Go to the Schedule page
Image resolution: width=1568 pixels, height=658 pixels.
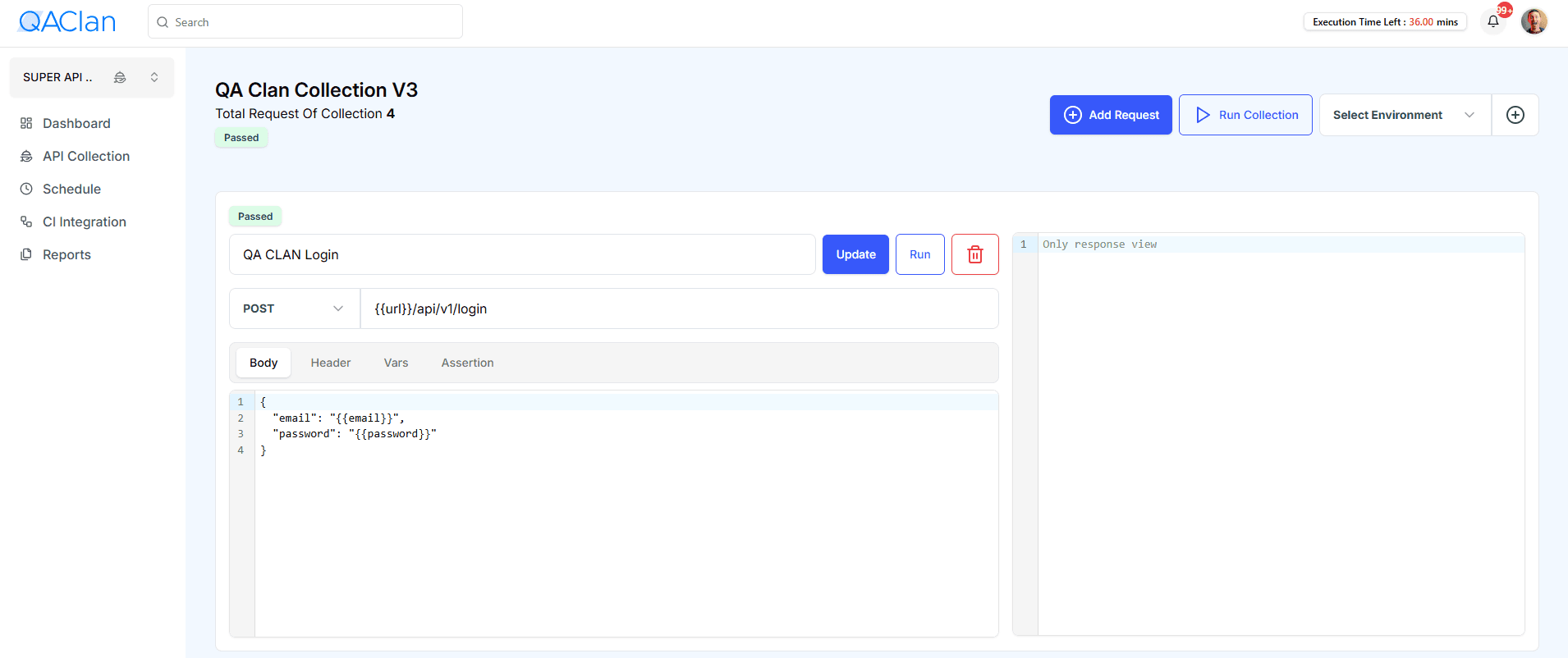pos(71,189)
